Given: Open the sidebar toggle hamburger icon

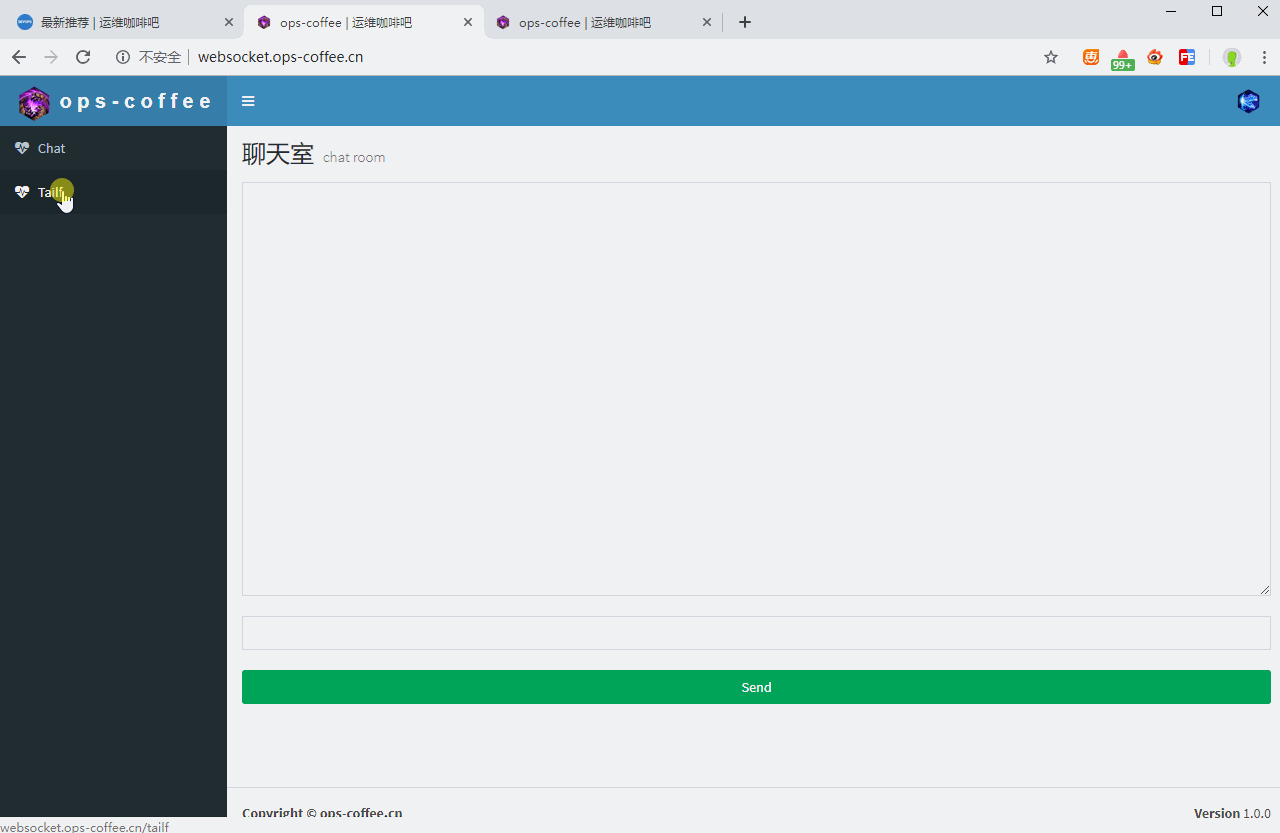Looking at the screenshot, I should click(x=248, y=101).
